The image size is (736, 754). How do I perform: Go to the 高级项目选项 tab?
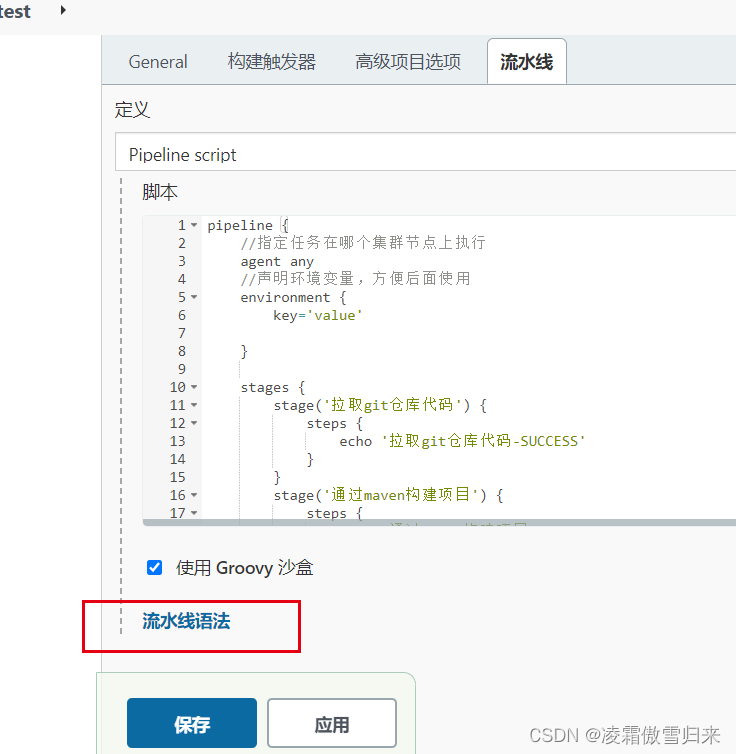[408, 62]
